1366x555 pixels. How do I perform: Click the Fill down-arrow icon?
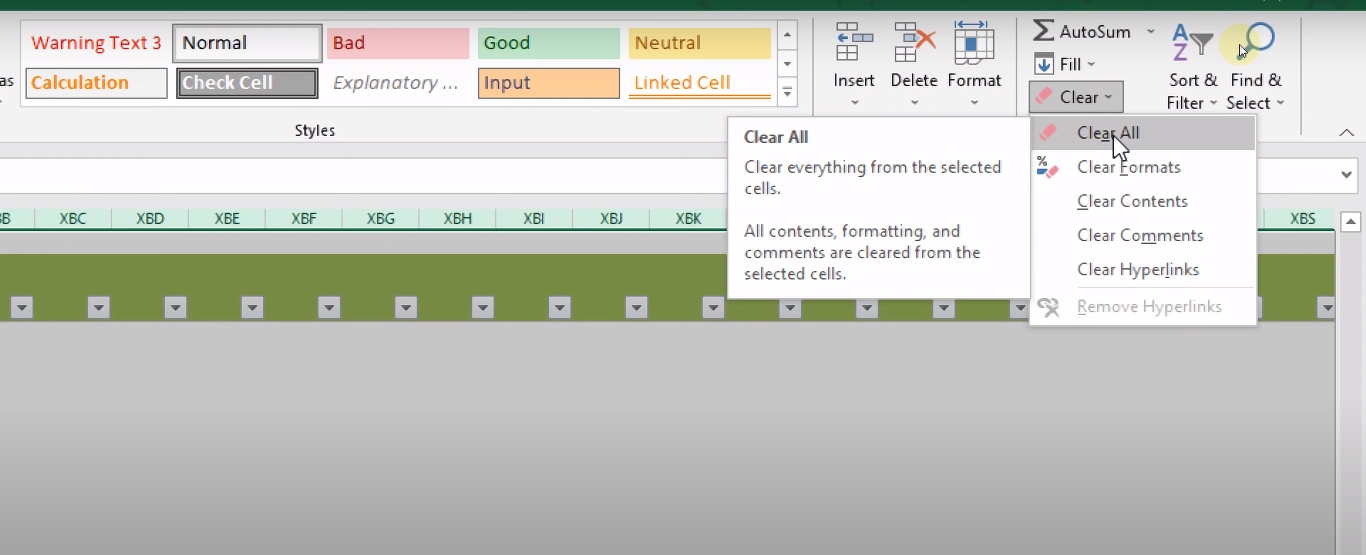pyautogui.click(x=1044, y=64)
